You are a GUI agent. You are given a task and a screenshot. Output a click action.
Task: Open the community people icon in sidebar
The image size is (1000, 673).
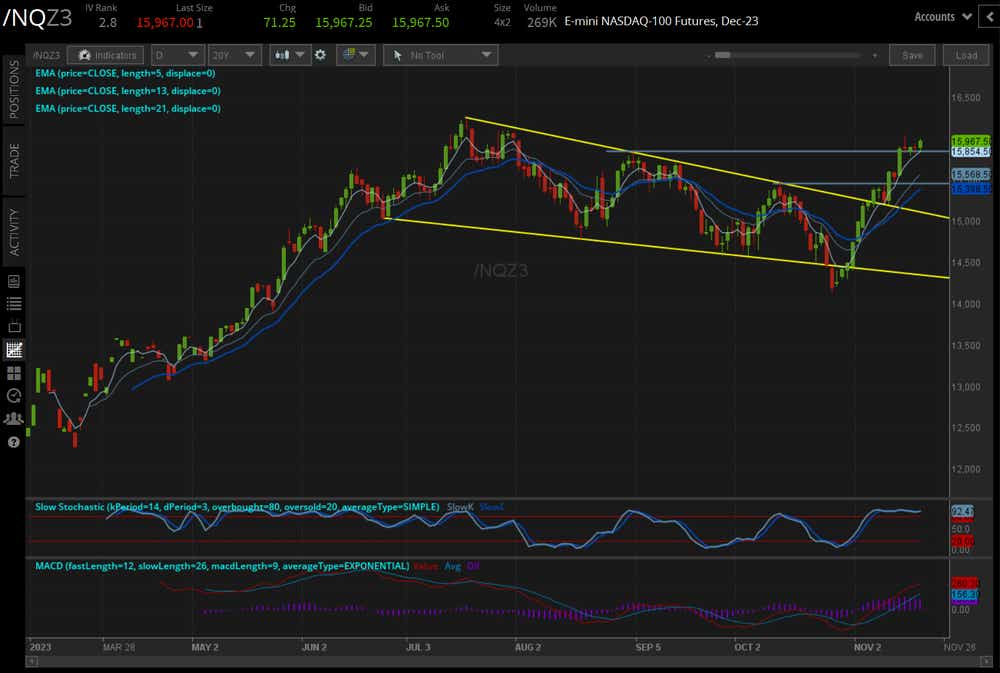[13, 419]
